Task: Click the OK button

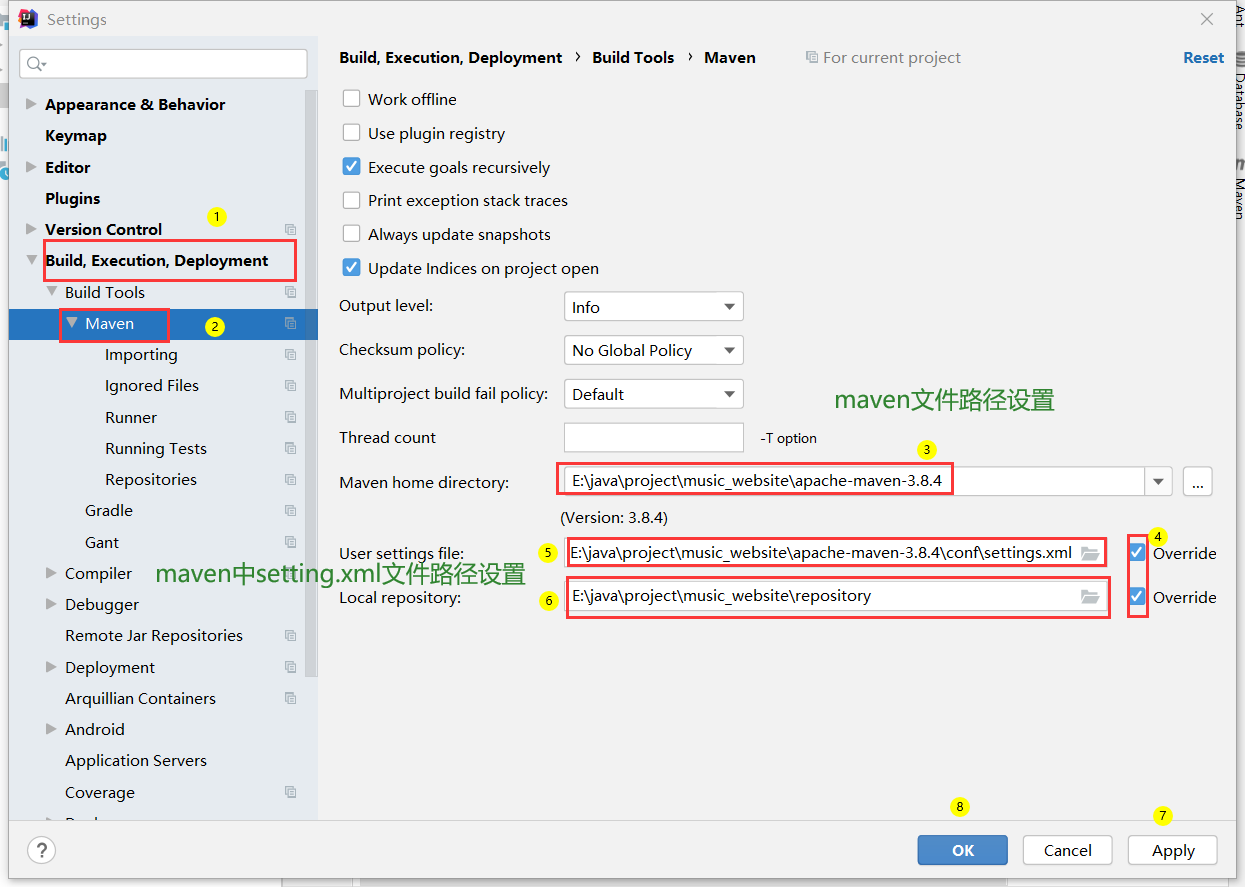Action: coord(962,850)
